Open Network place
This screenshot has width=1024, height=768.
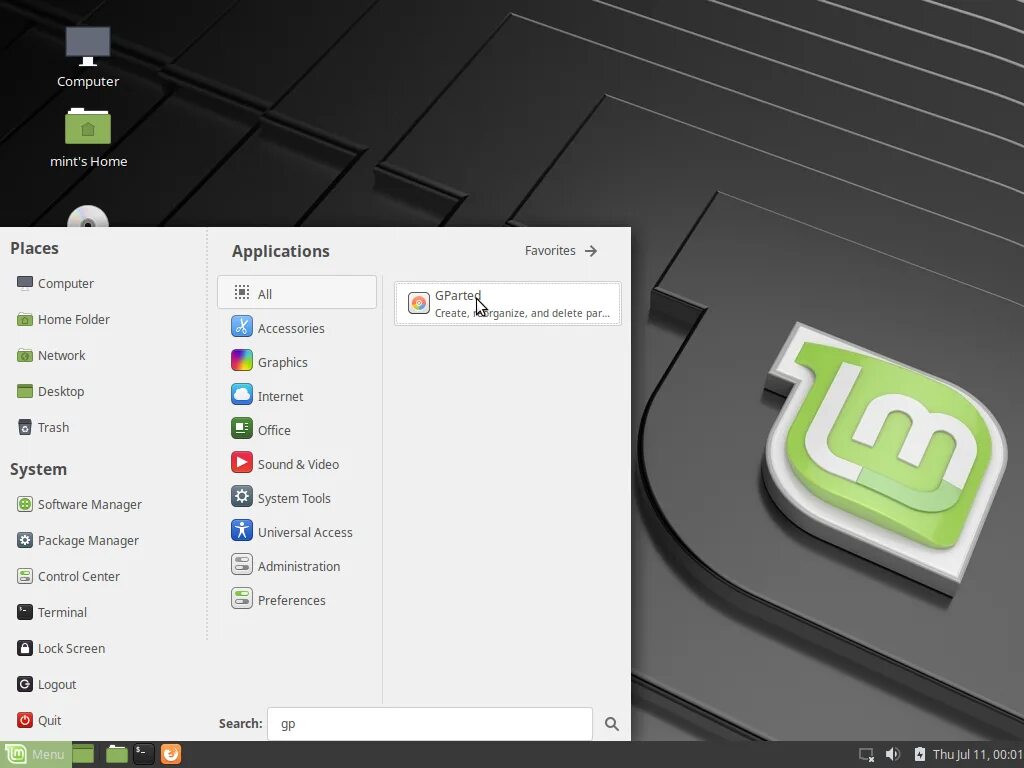(51, 355)
